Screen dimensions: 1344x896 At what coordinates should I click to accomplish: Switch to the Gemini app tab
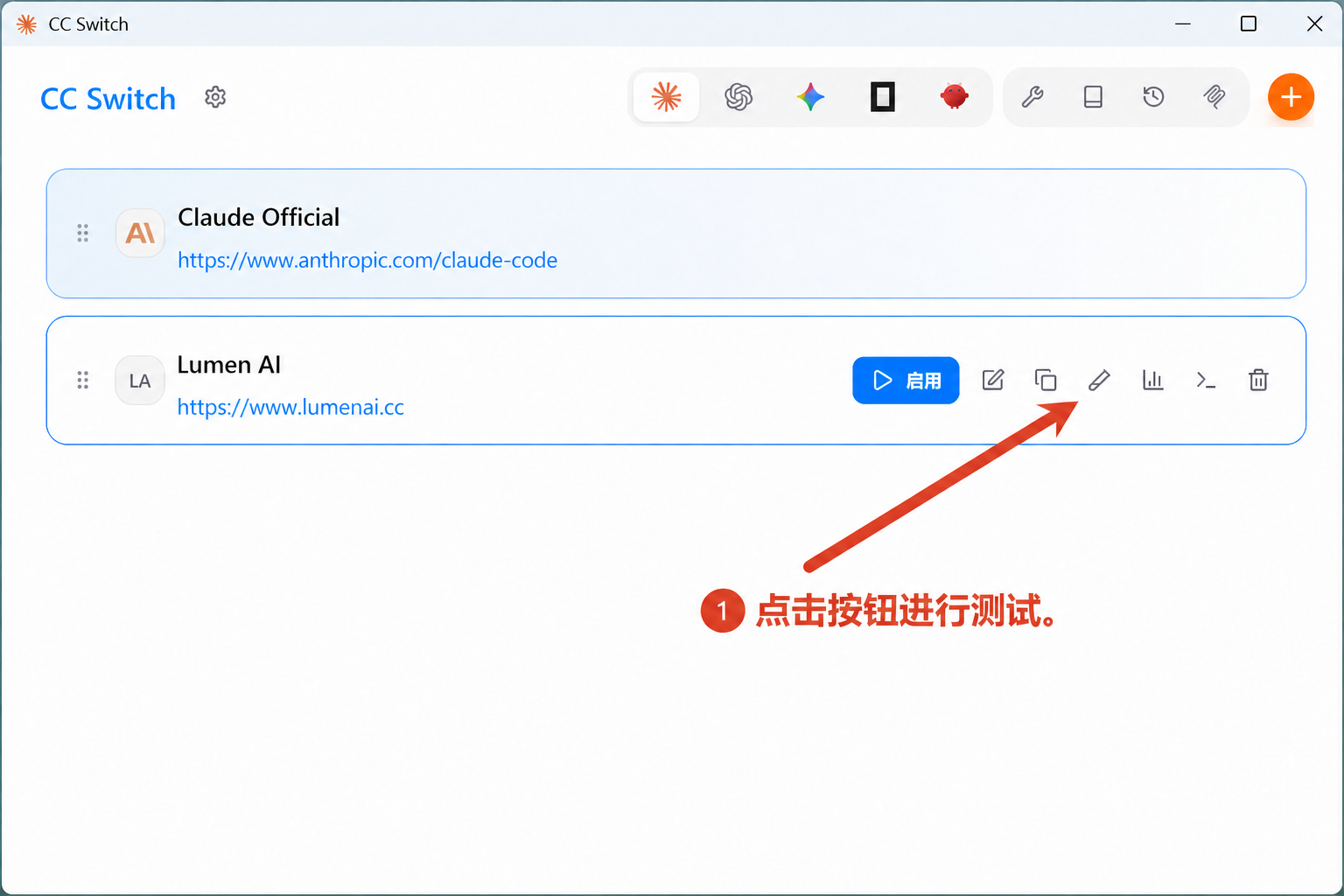click(810, 96)
